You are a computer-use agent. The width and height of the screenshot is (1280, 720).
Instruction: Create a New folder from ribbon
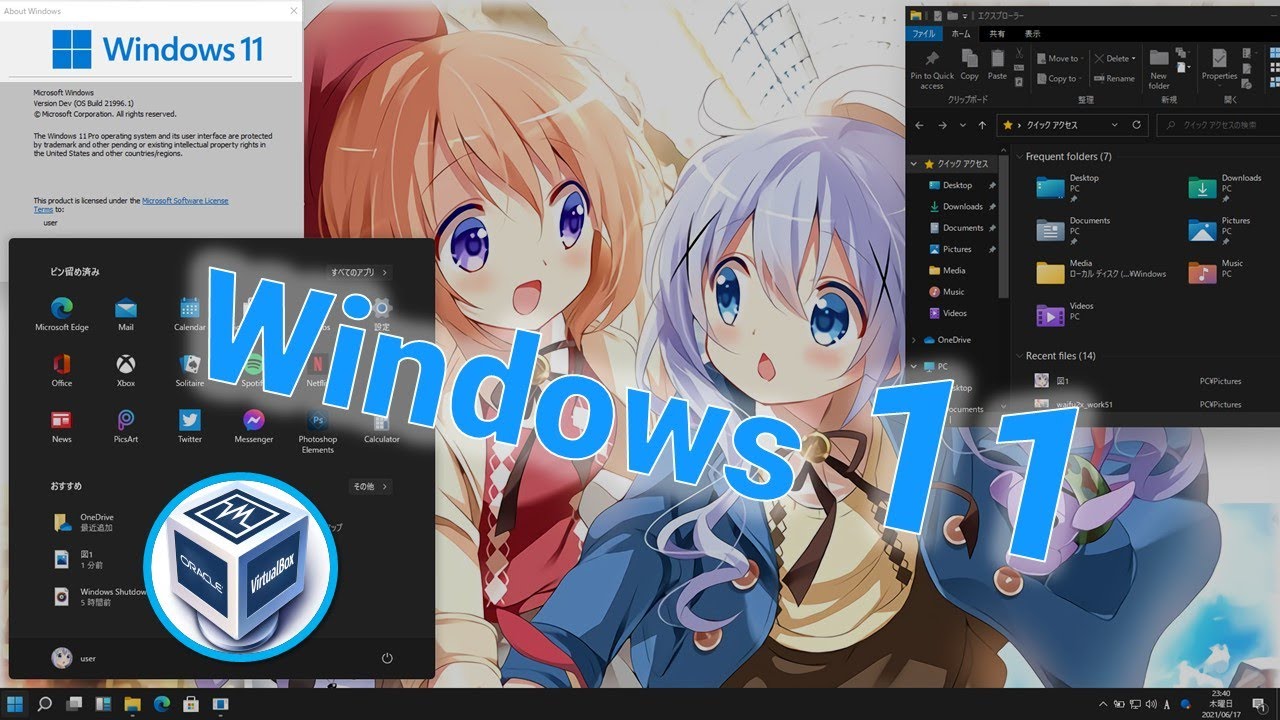[x=1159, y=68]
